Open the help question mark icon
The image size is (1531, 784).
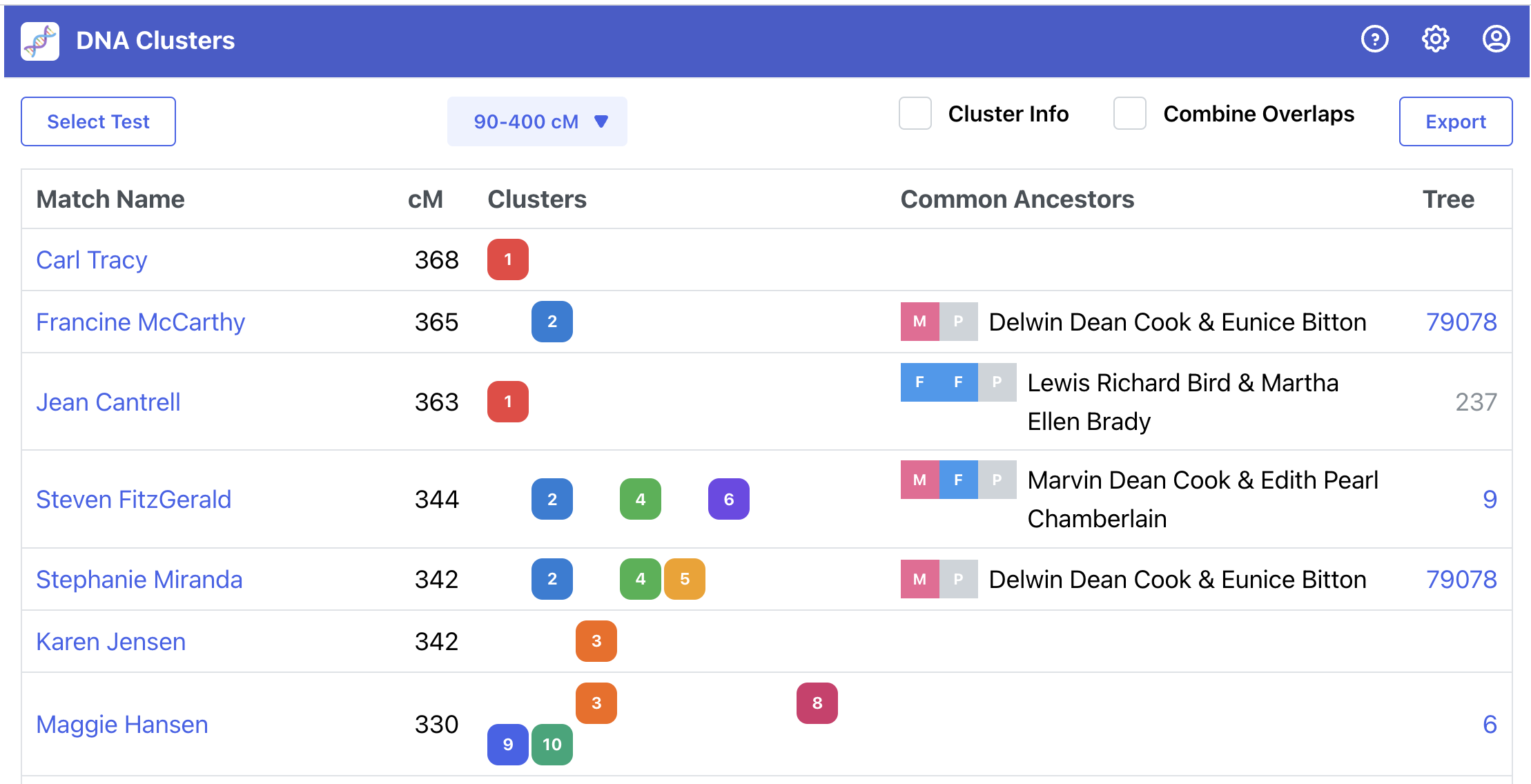[1374, 39]
